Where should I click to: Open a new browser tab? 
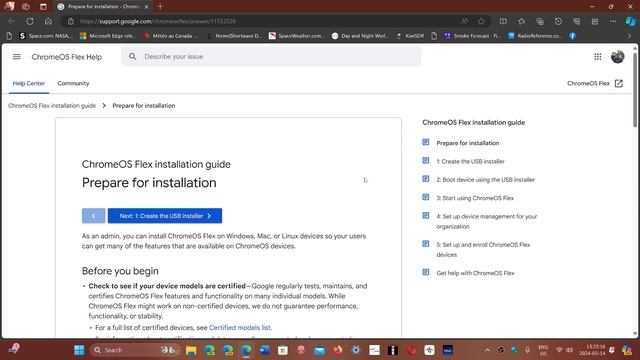click(x=160, y=7)
